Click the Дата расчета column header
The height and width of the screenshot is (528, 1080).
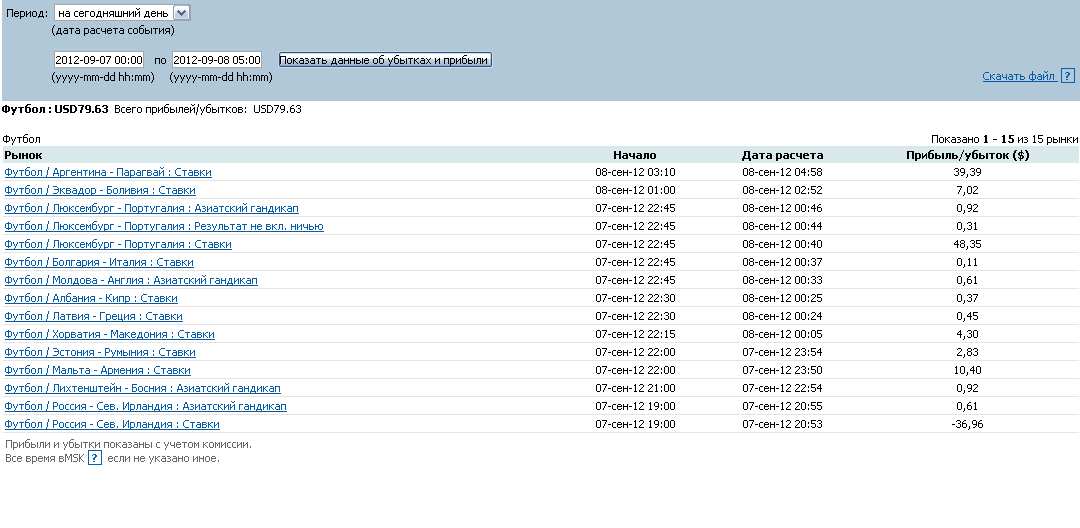(782, 155)
